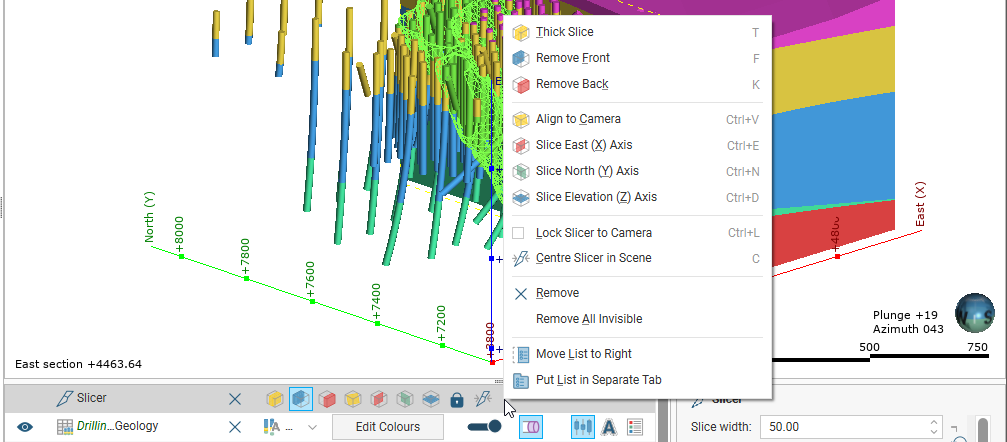Viewport: 1007px width, 442px height.
Task: Click the Edit Colours button
Action: [387, 427]
